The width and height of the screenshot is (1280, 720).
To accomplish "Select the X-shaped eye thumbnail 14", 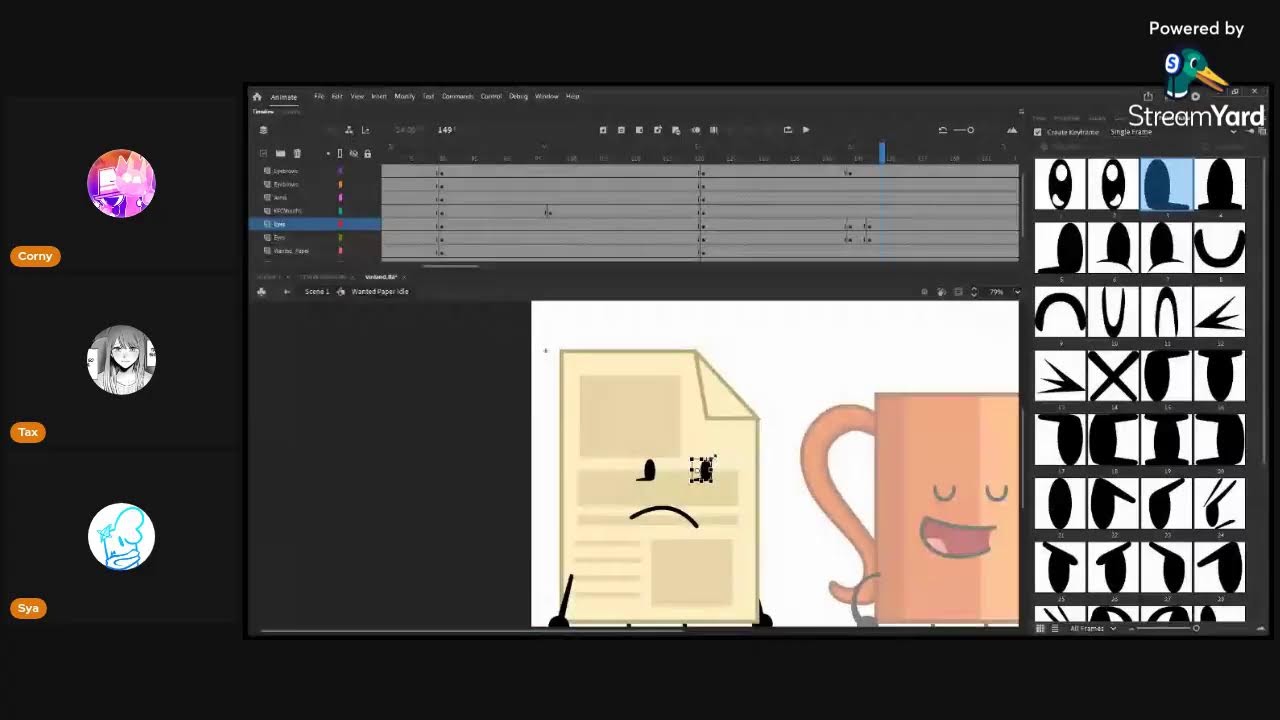I will pos(1113,375).
